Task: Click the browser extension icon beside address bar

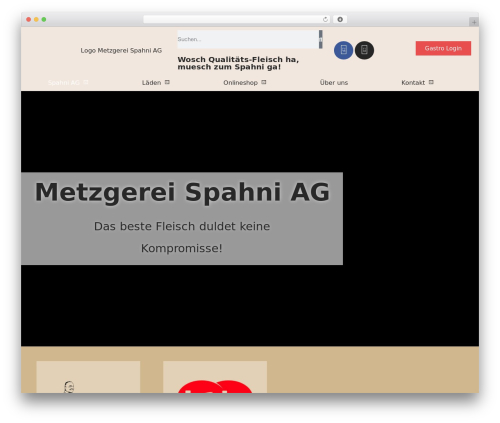Action: tap(340, 19)
